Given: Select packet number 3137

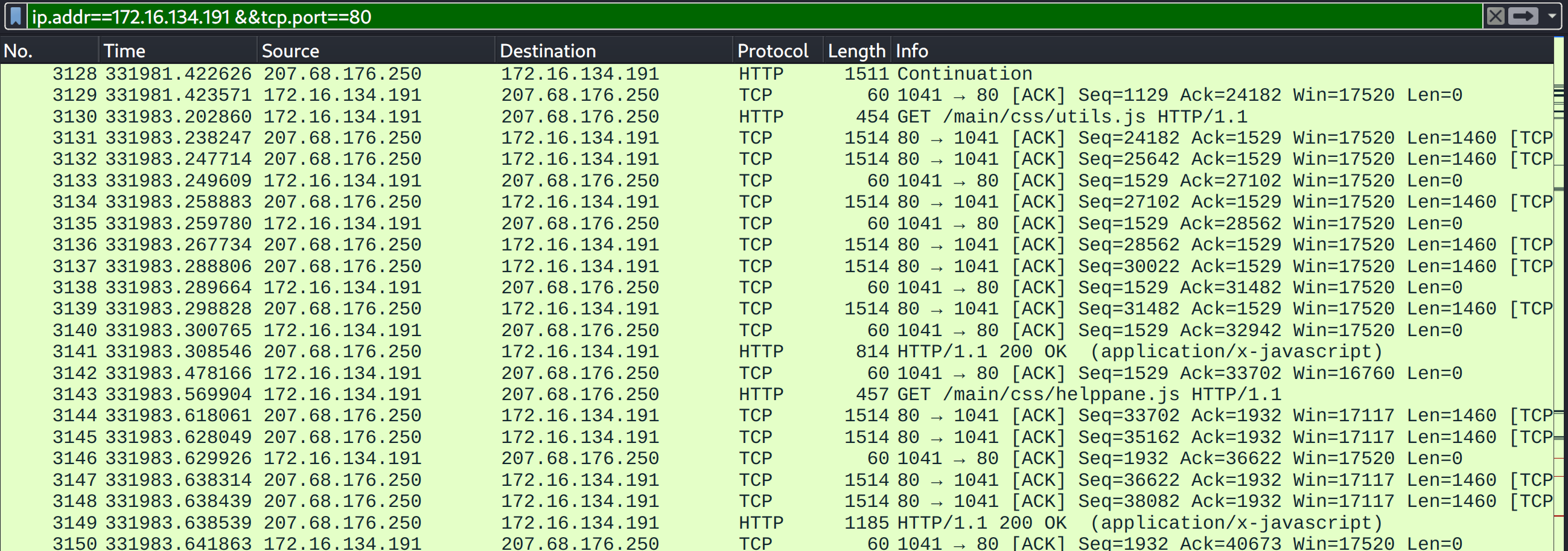Looking at the screenshot, I should [74, 266].
